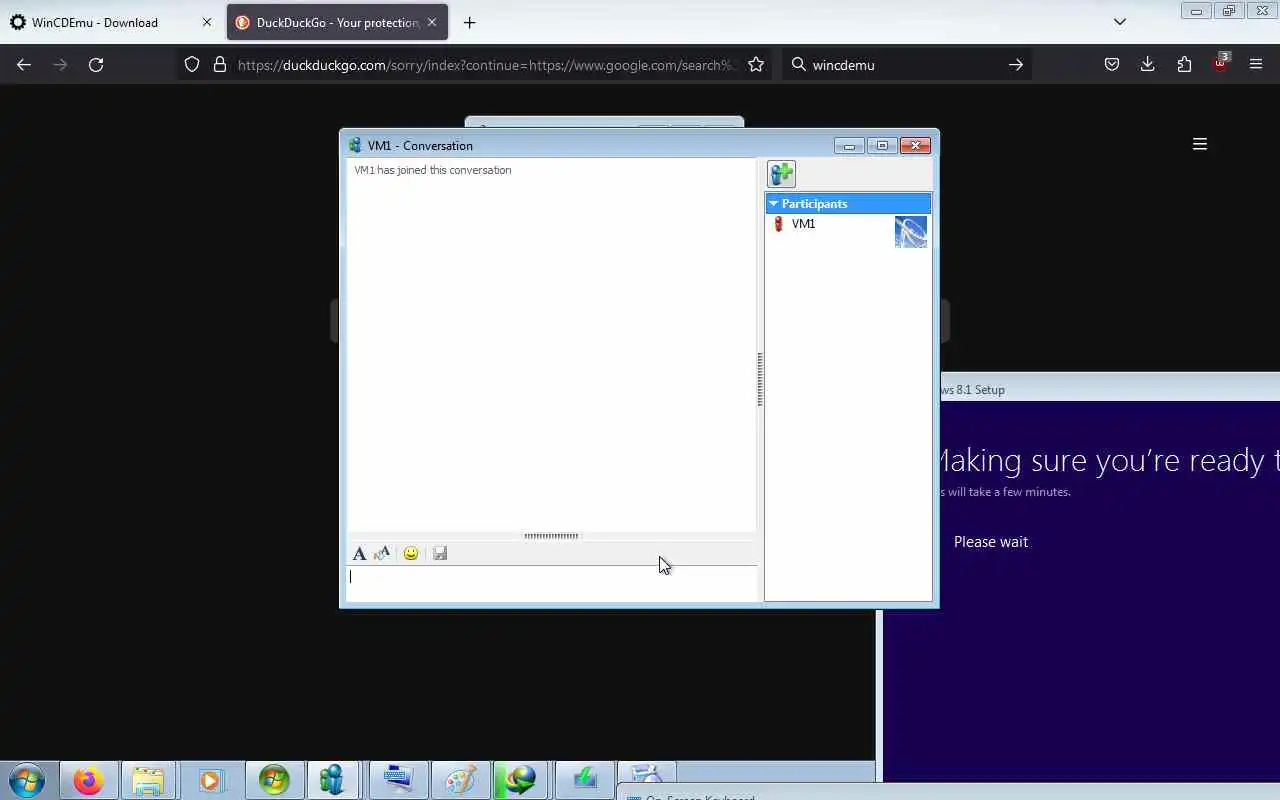Image resolution: width=1280 pixels, height=800 pixels.
Task: Click the site security padlock icon
Action: pos(220,64)
